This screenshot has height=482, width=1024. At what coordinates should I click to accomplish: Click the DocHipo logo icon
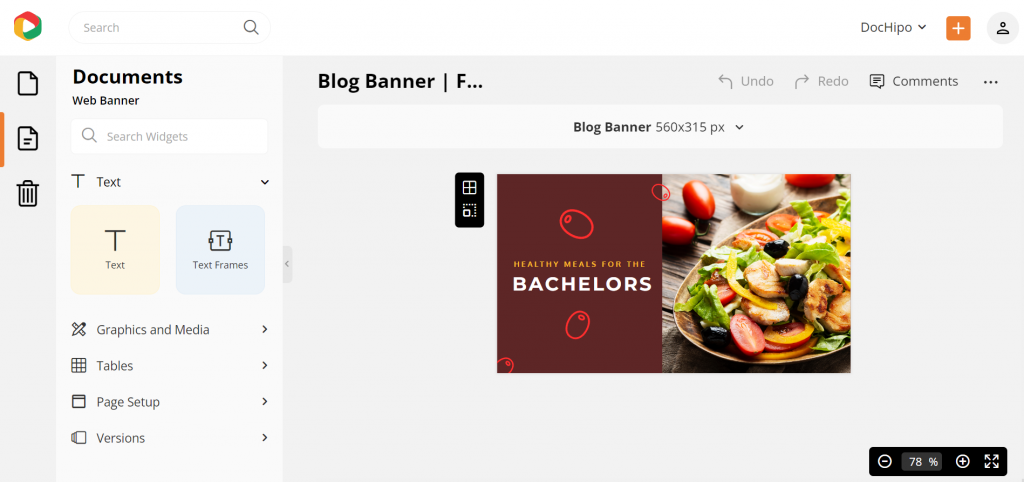[x=27, y=27]
